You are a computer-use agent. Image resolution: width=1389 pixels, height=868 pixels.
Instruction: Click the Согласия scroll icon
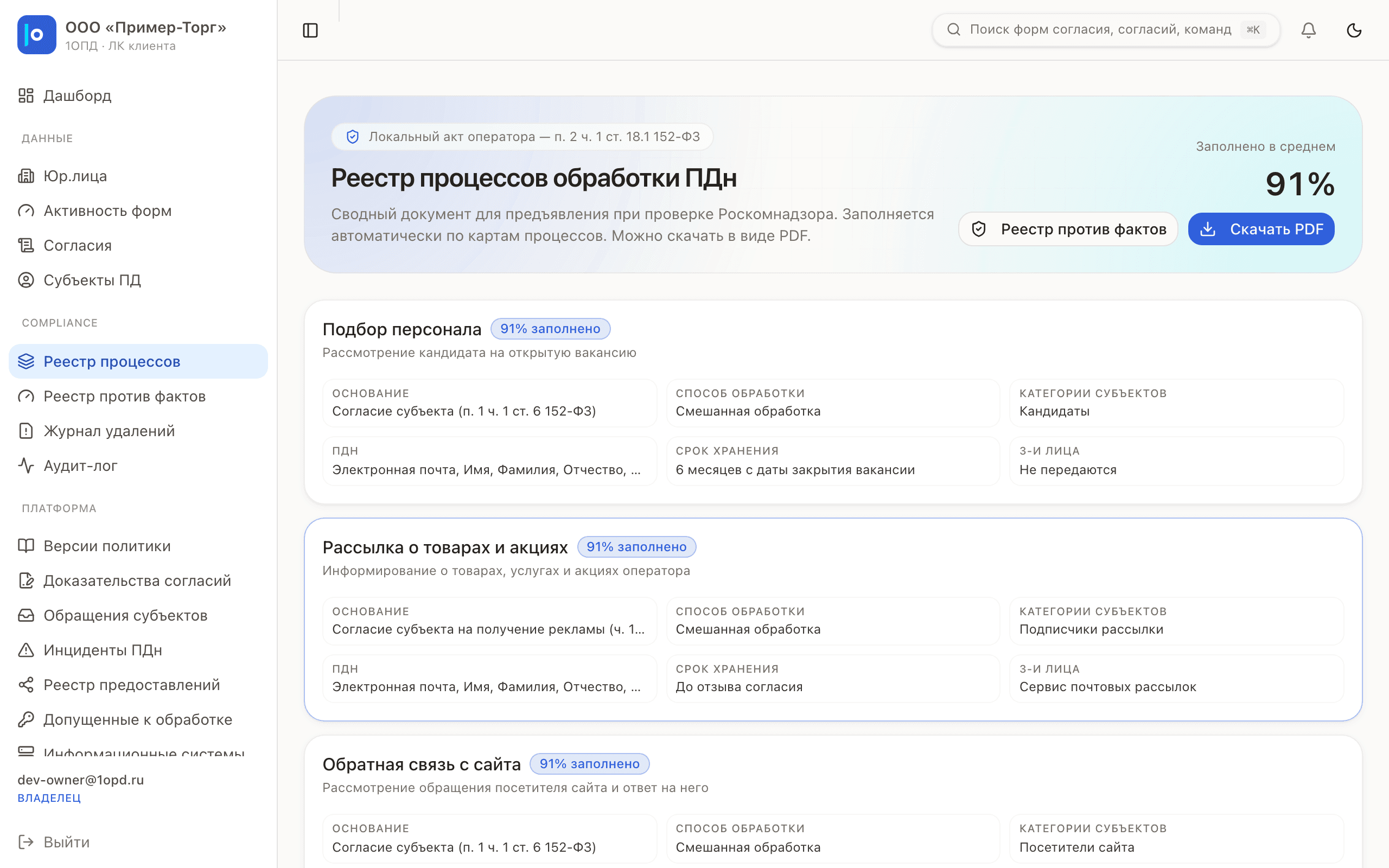click(x=26, y=245)
